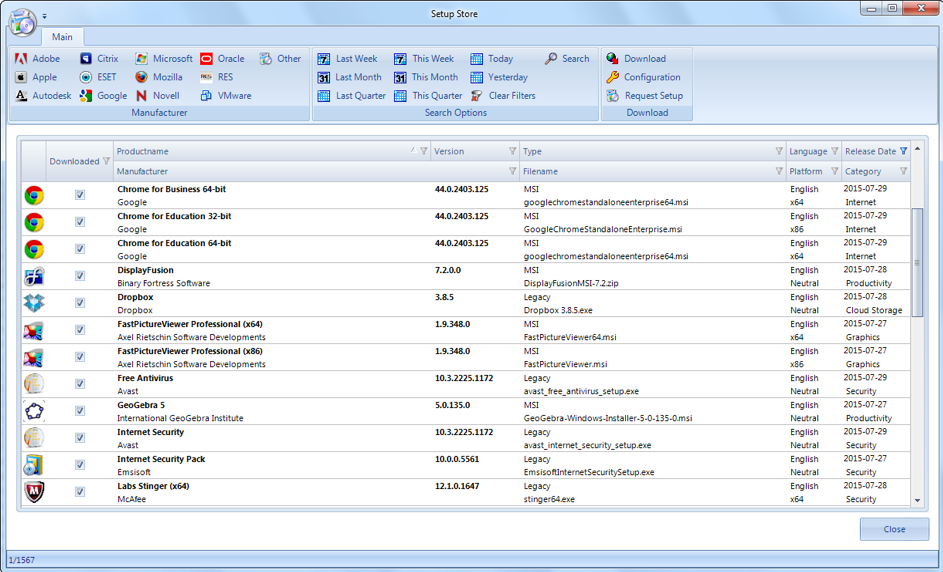Switch to the Main ribbon tab
The width and height of the screenshot is (943, 572).
point(62,37)
